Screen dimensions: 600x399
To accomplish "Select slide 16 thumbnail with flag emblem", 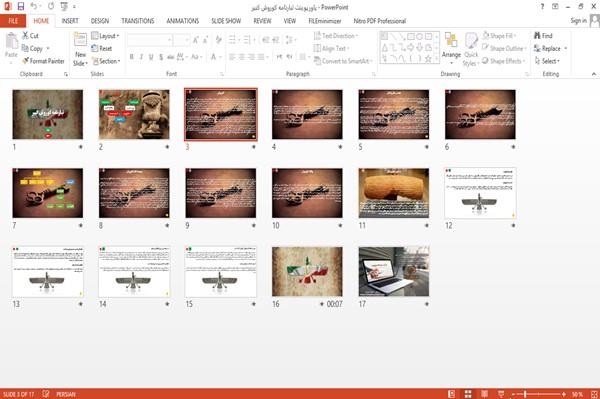I will [x=307, y=271].
